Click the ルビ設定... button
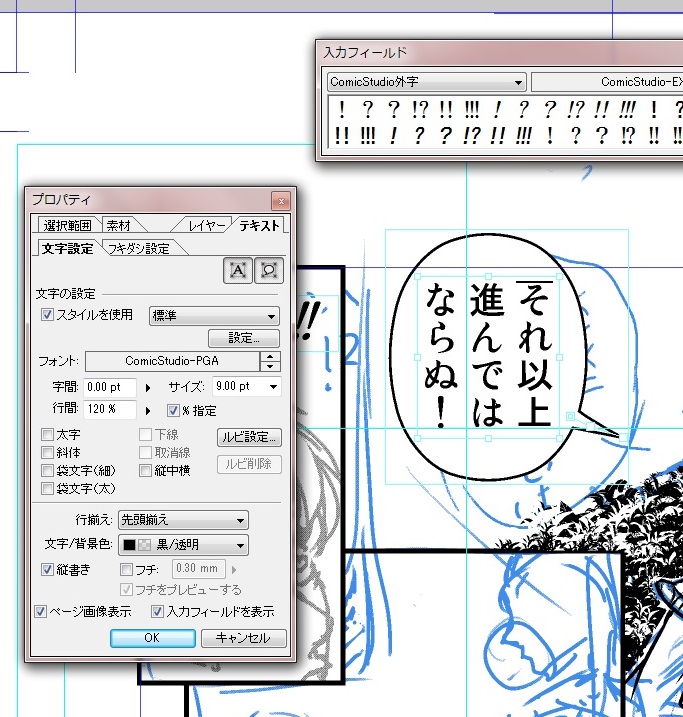 (x=249, y=437)
